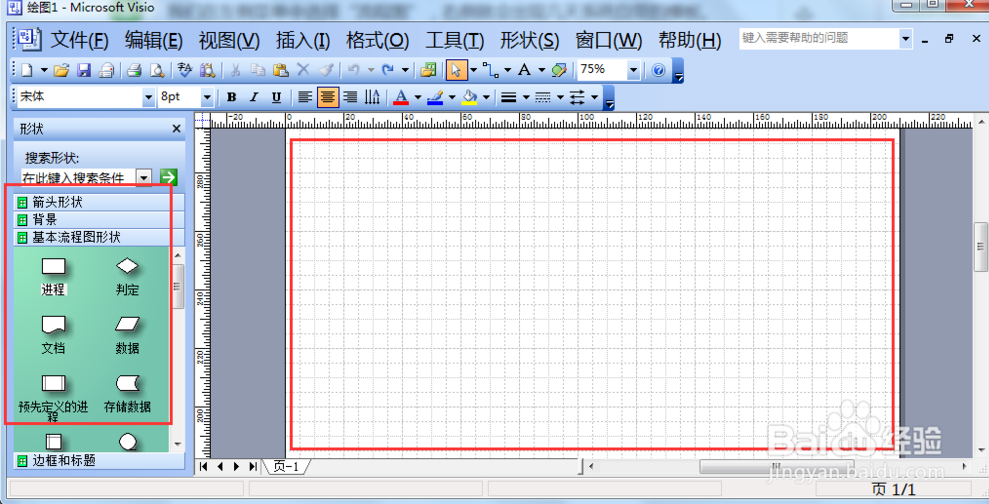Viewport: 989px width, 504px height.
Task: Click the Delete X icon
Action: 303,70
